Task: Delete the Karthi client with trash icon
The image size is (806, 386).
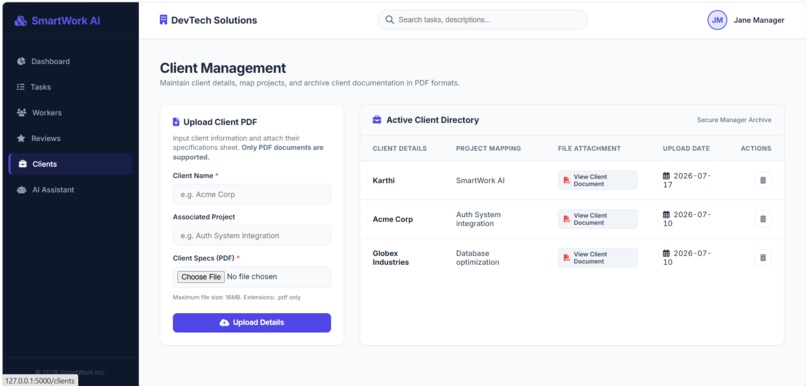Action: click(x=763, y=180)
